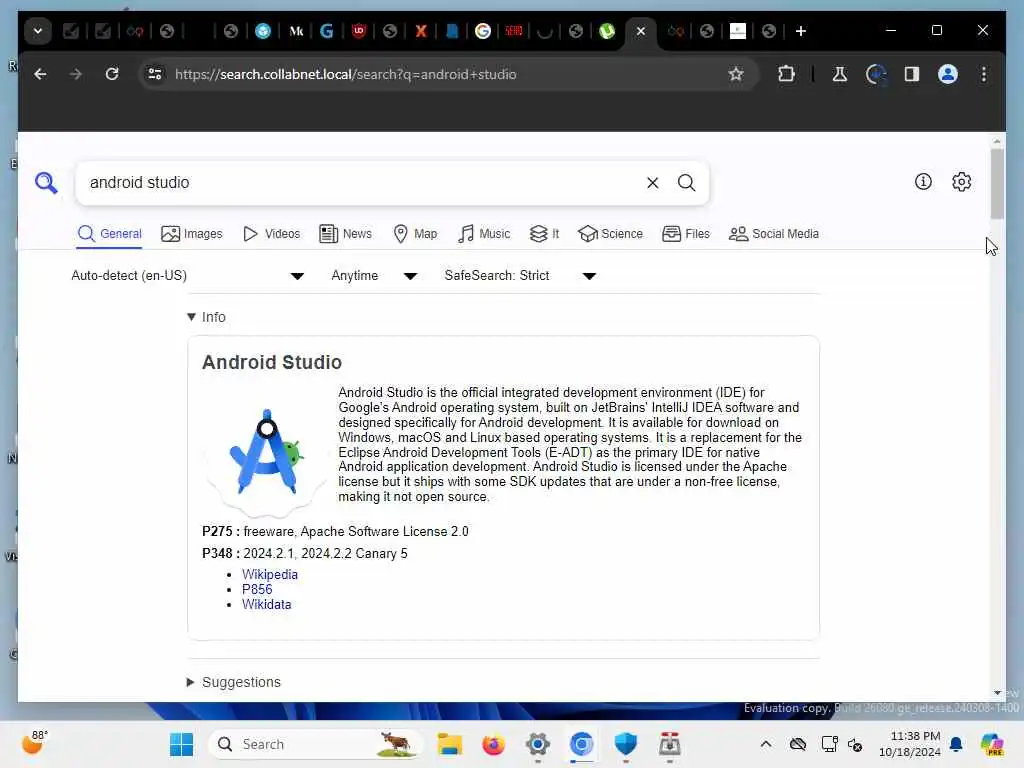Image resolution: width=1024 pixels, height=768 pixels.
Task: Bookmark this page with the star icon
Action: pyautogui.click(x=736, y=74)
